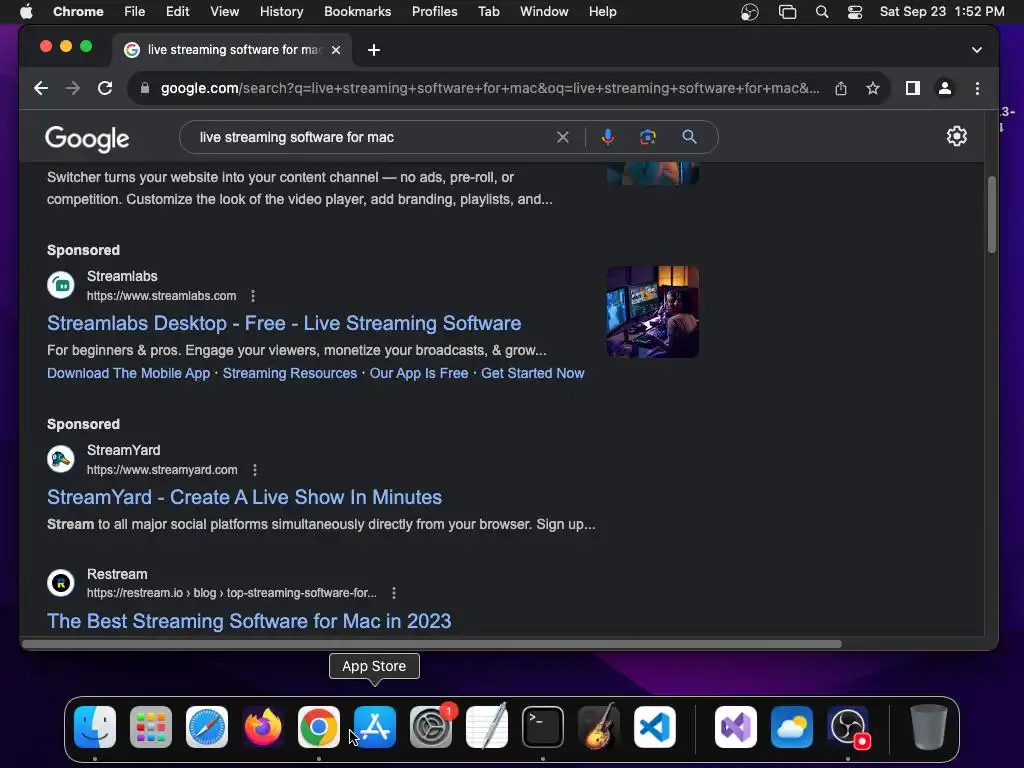Open Spotlight search in menu bar
The height and width of the screenshot is (768, 1024).
click(822, 12)
